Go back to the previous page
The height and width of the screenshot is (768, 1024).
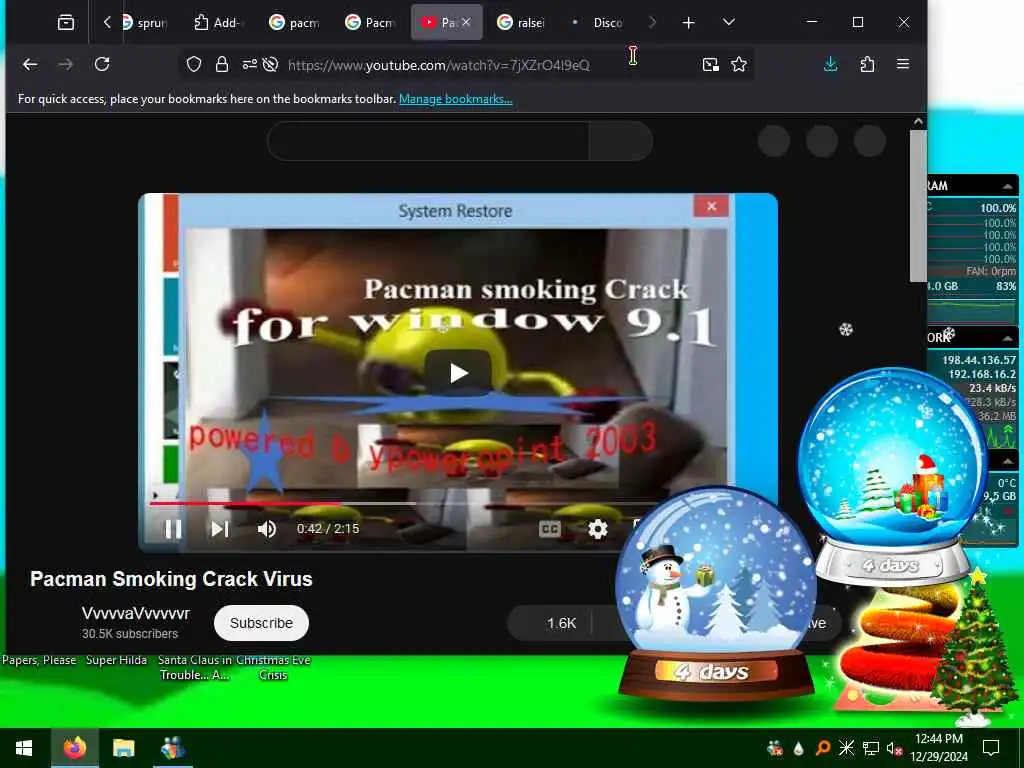coord(30,64)
